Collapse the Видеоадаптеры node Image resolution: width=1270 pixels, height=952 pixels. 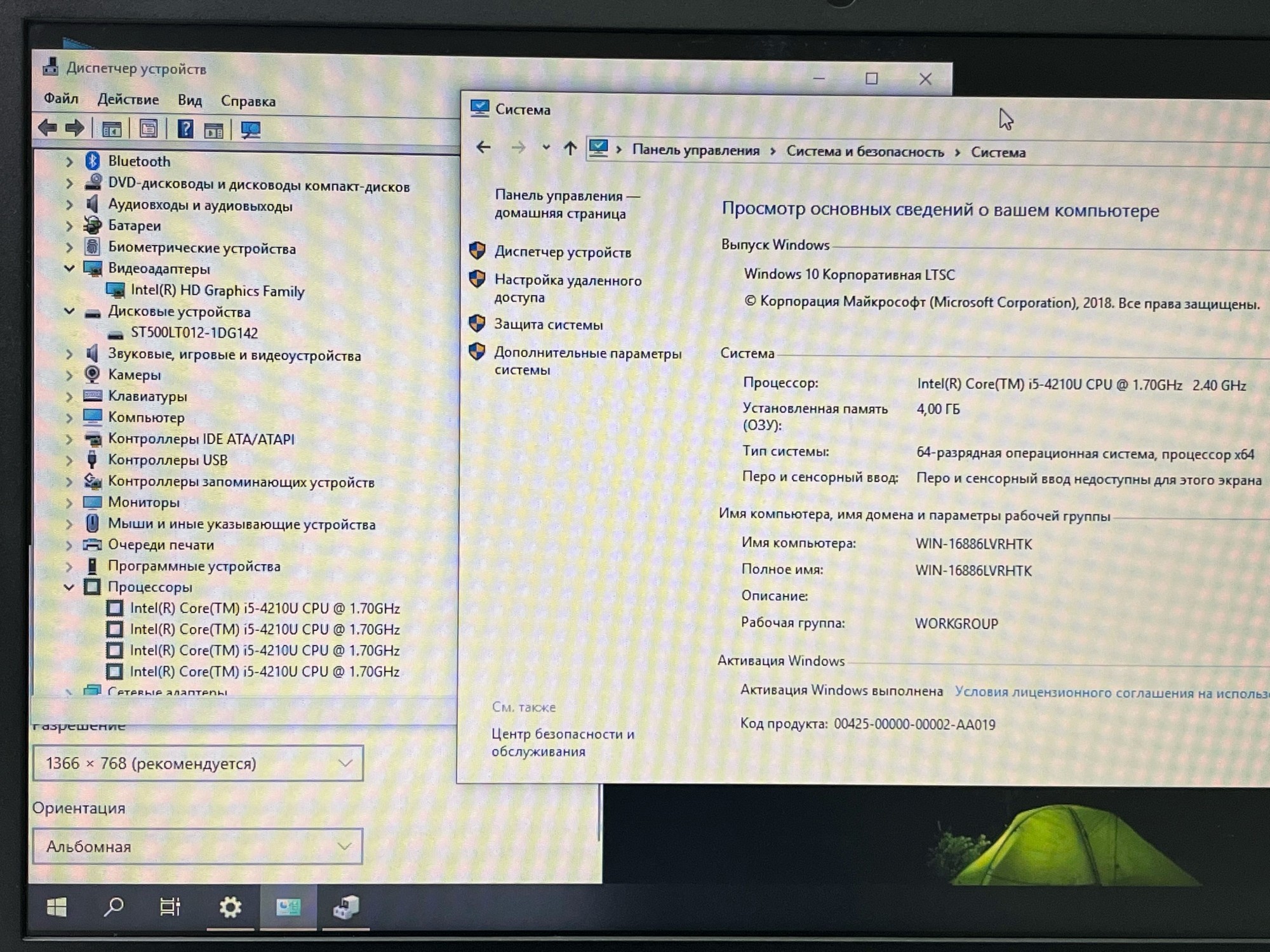coord(69,268)
